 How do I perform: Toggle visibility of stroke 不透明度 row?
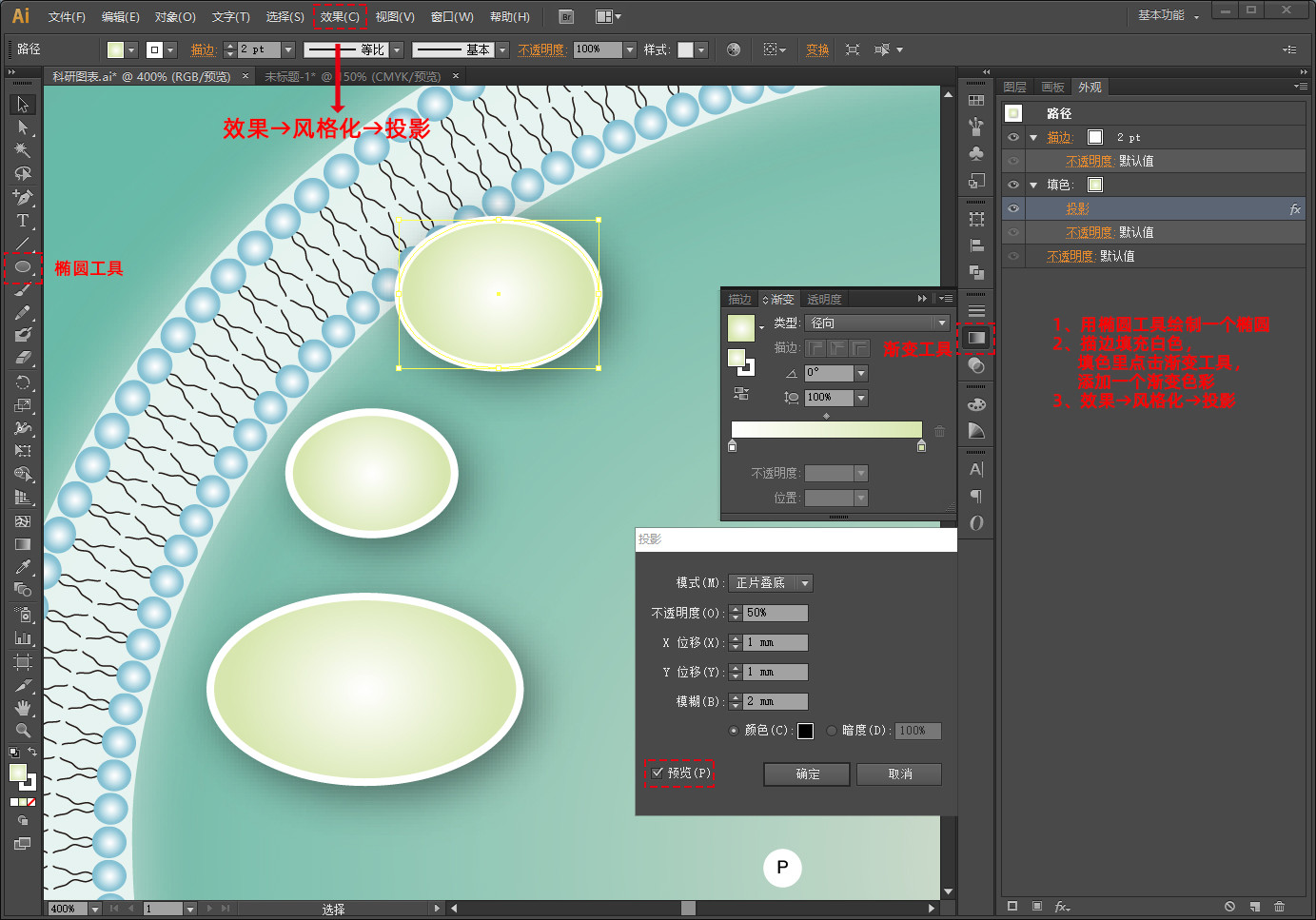coord(1012,161)
